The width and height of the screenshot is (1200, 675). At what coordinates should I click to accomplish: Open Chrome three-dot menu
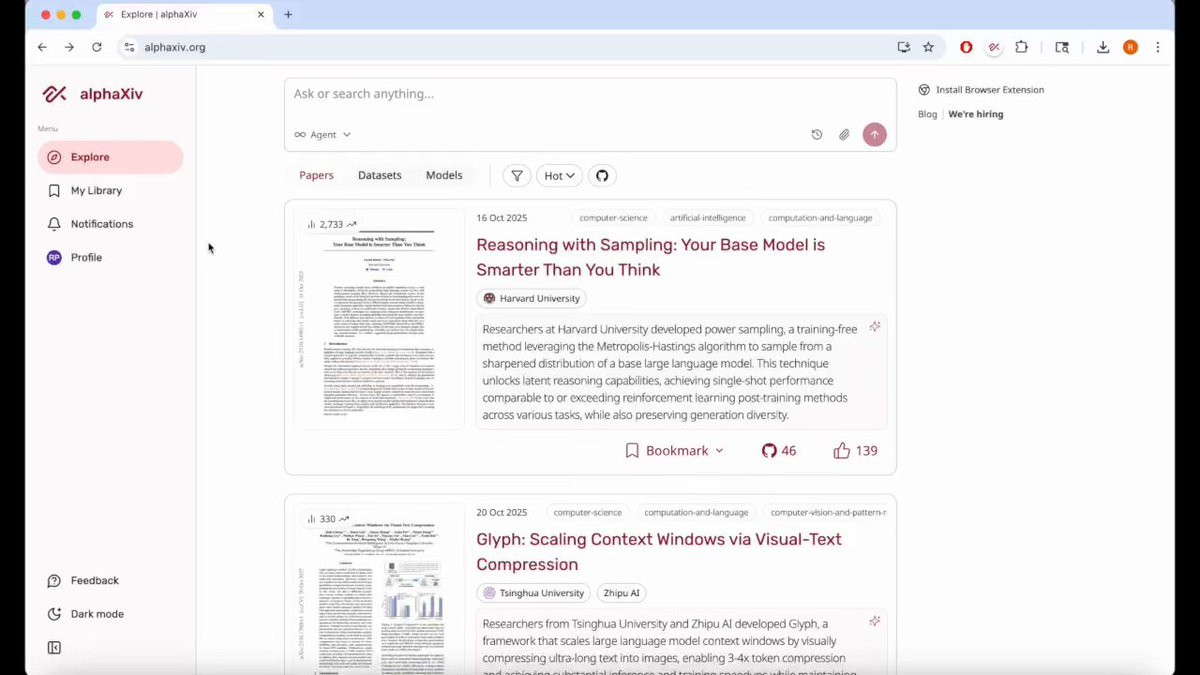point(1158,47)
